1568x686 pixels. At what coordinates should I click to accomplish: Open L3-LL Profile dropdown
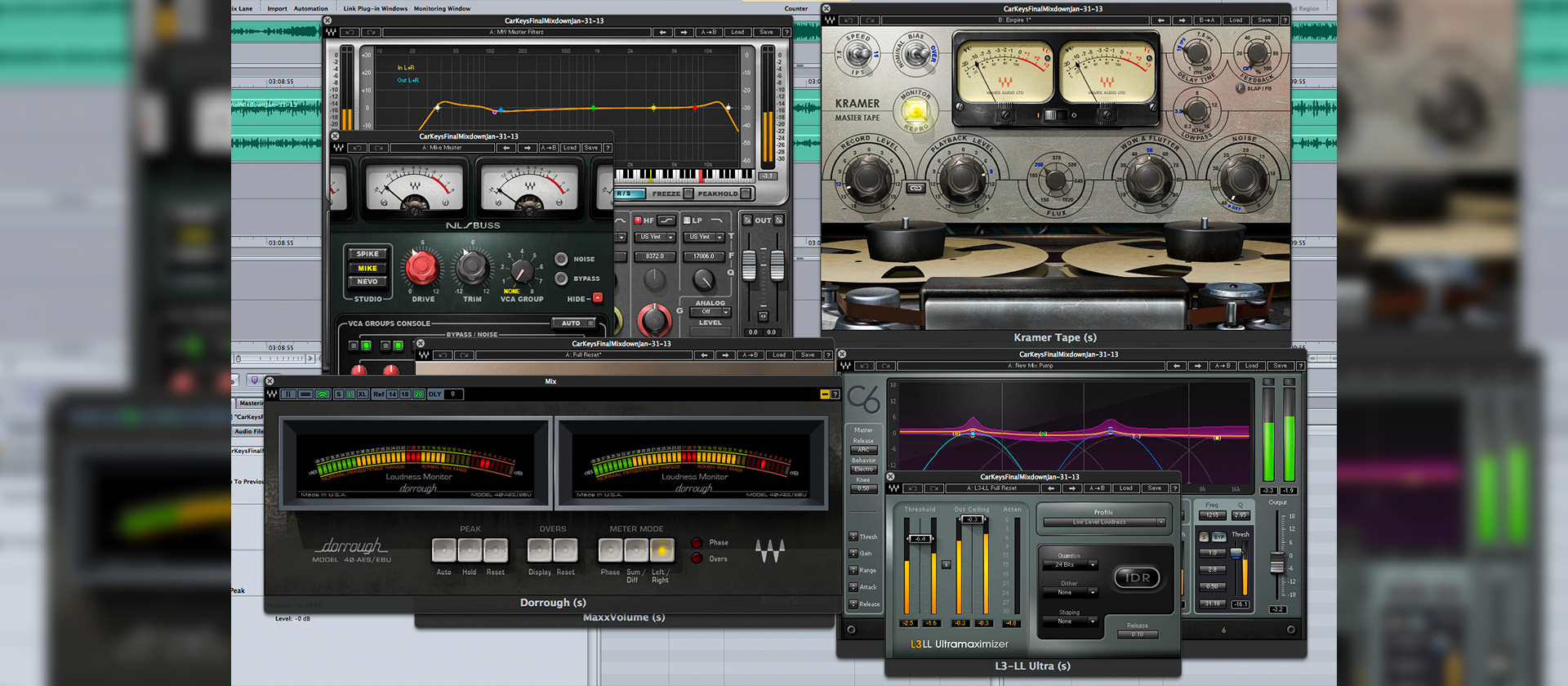coord(1103,522)
